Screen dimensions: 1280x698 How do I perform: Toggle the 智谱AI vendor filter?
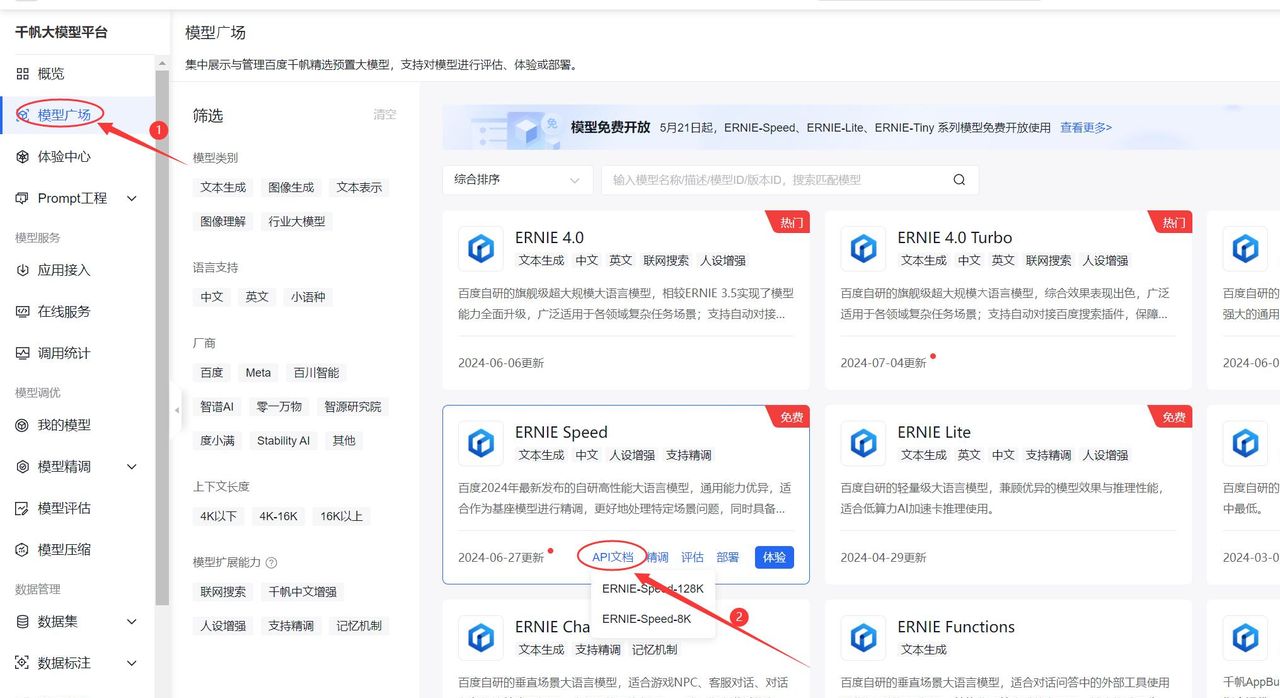click(x=217, y=407)
